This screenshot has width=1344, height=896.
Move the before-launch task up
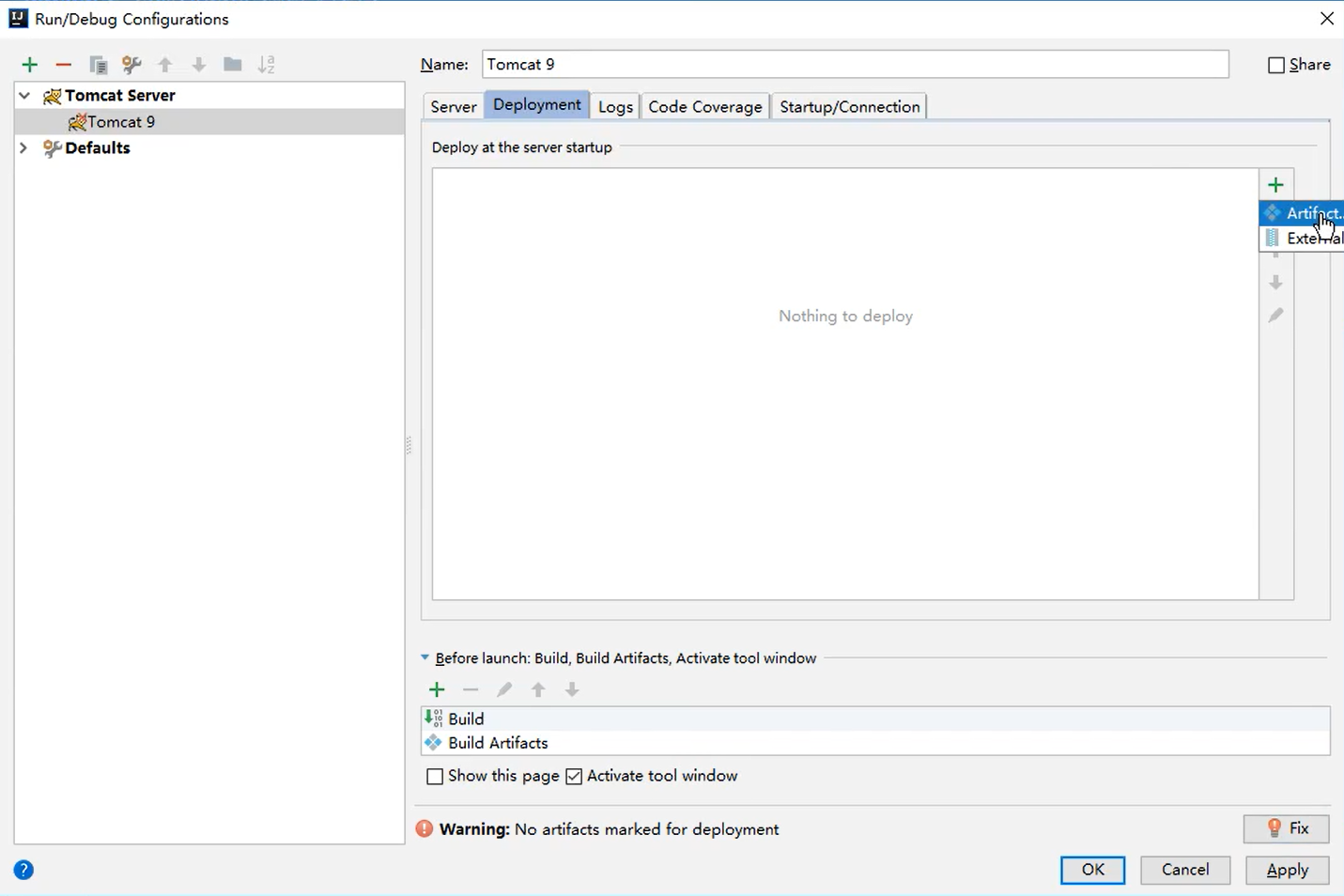pyautogui.click(x=538, y=690)
